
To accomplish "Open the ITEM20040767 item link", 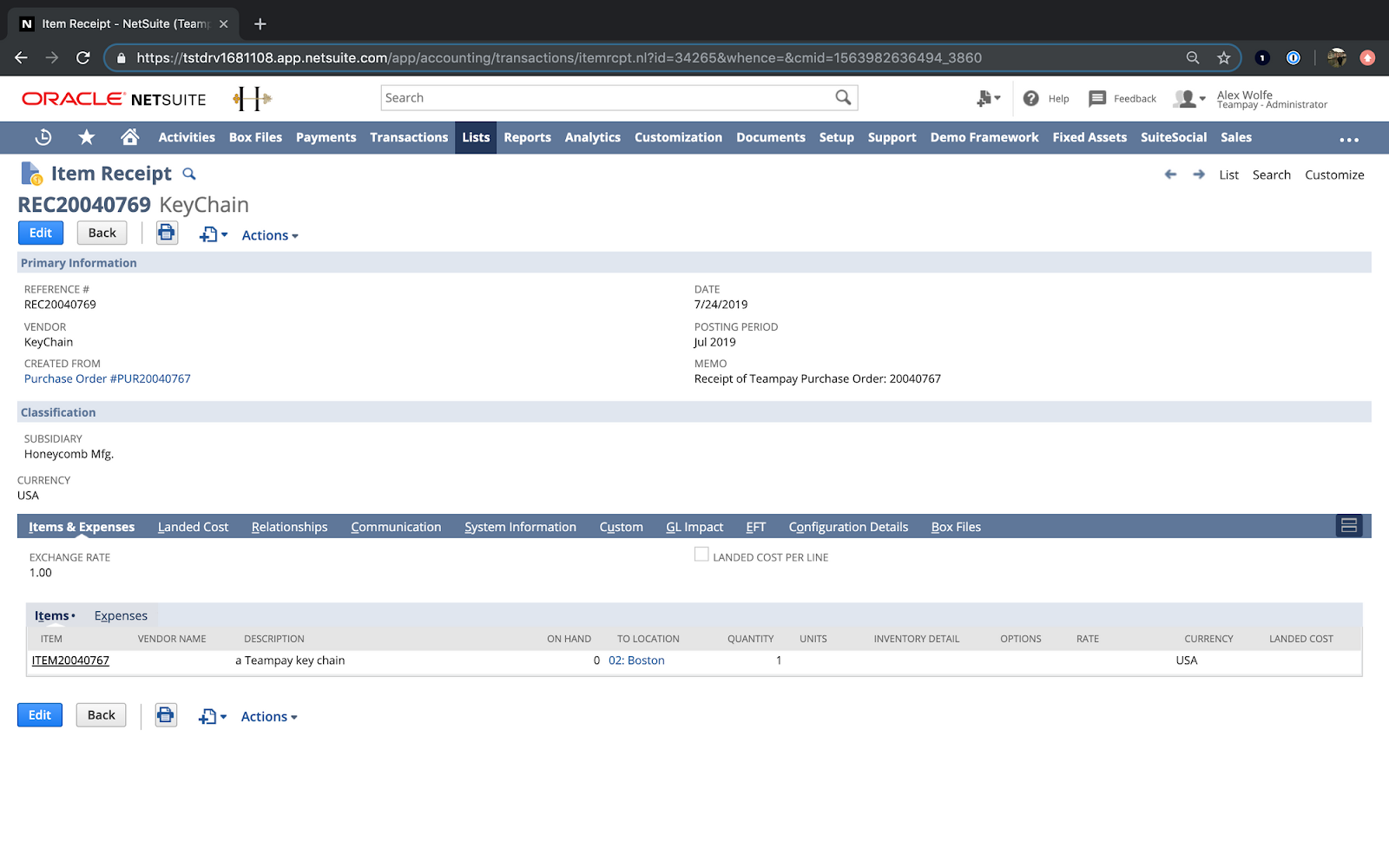I will tap(70, 661).
